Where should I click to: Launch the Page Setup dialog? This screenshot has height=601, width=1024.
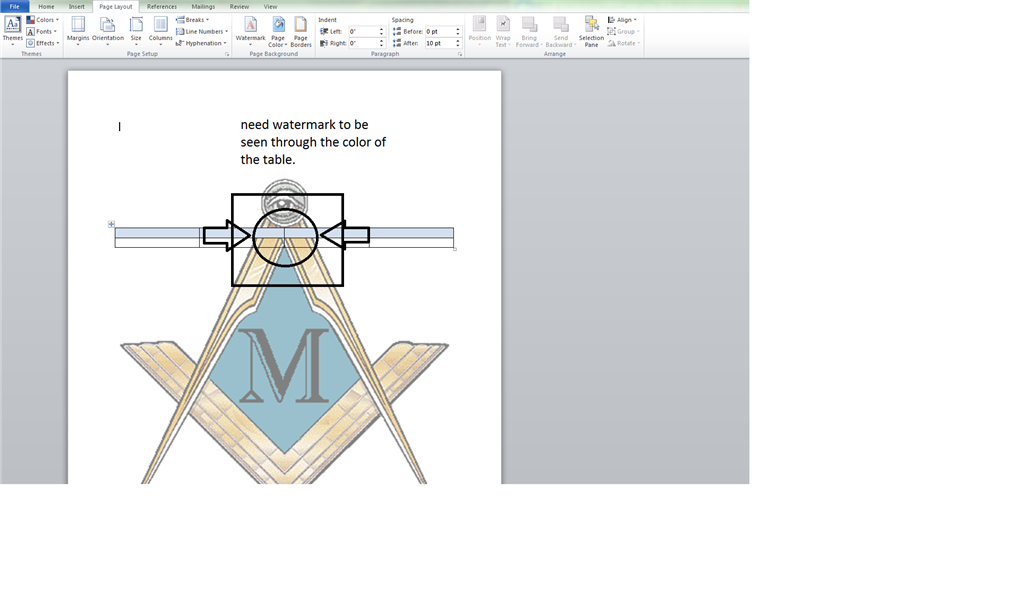coord(227,54)
